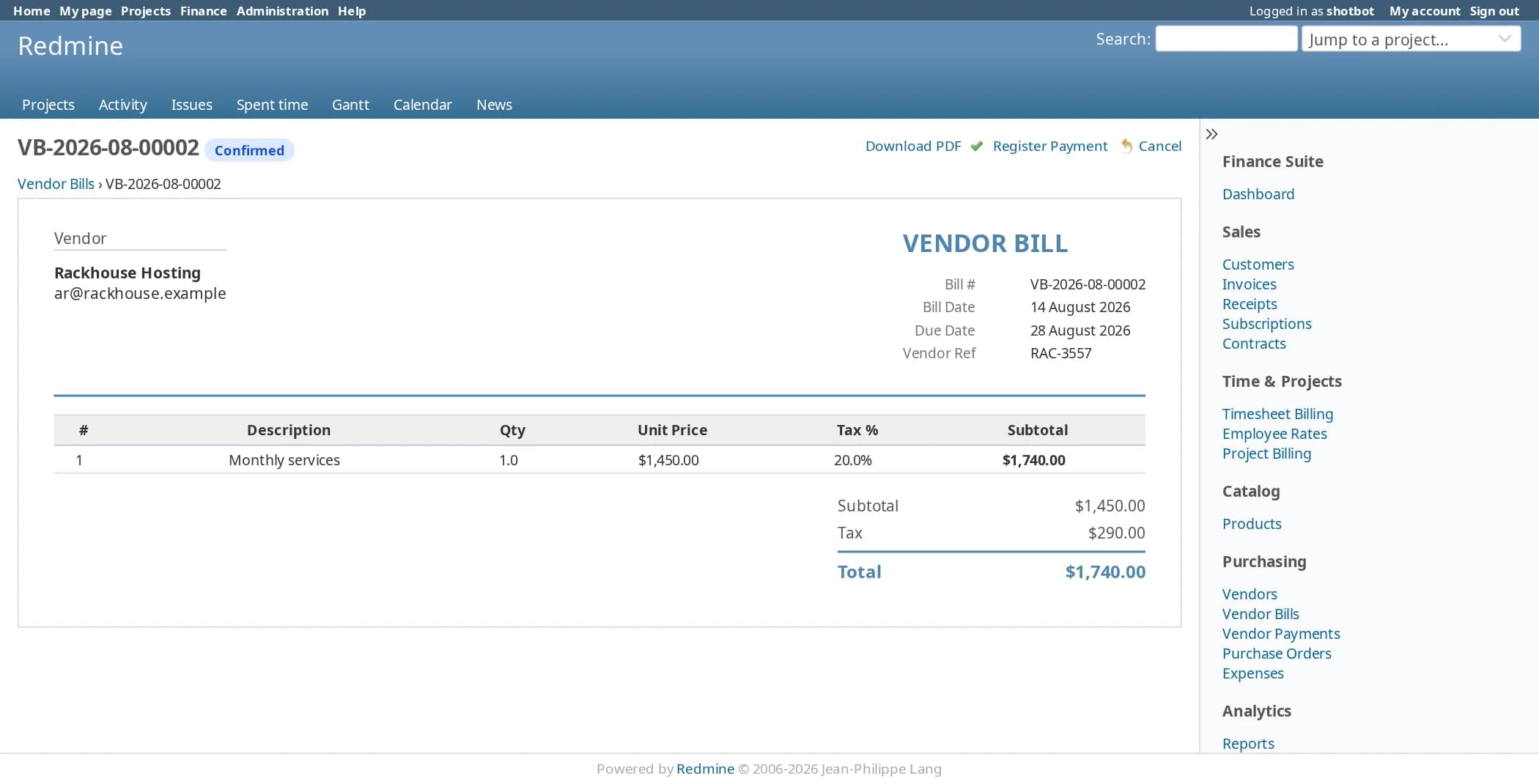Open the Jump to a project dropdown
Screen dimensions: 1539x784
(1411, 39)
